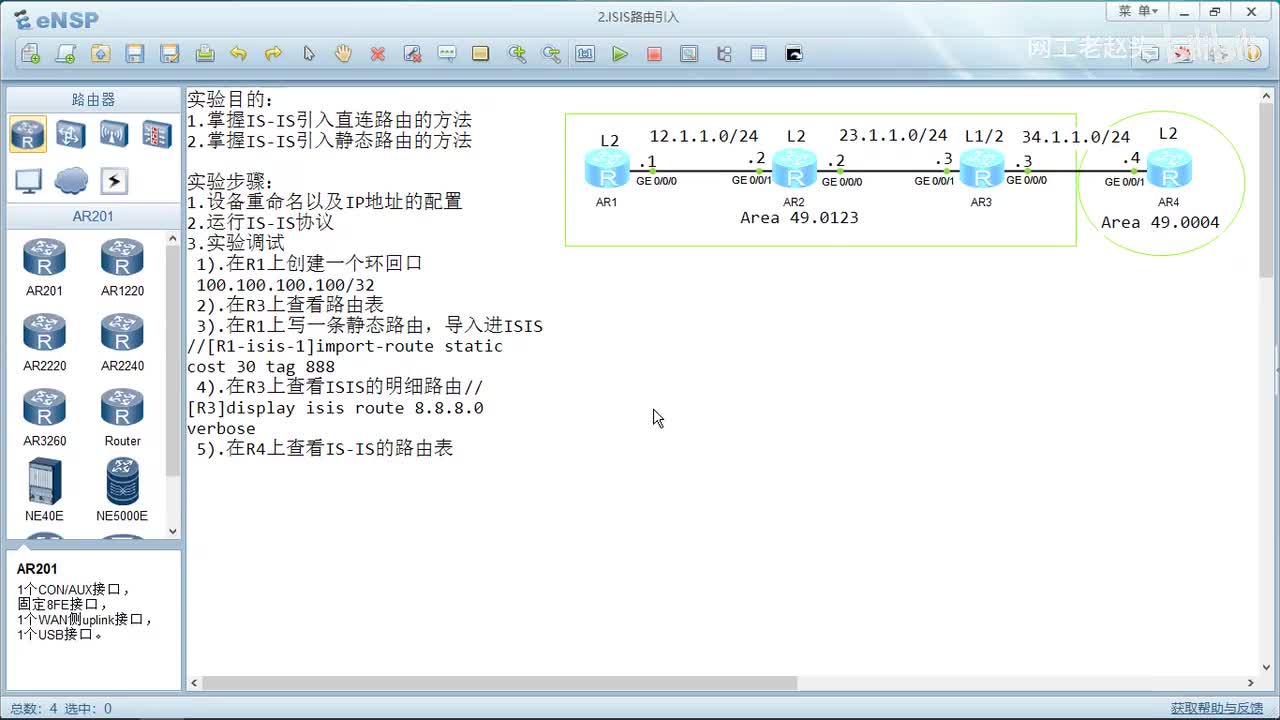Screen dimensions: 1280x720
Task: Select the Firewall device category
Action: tap(157, 134)
